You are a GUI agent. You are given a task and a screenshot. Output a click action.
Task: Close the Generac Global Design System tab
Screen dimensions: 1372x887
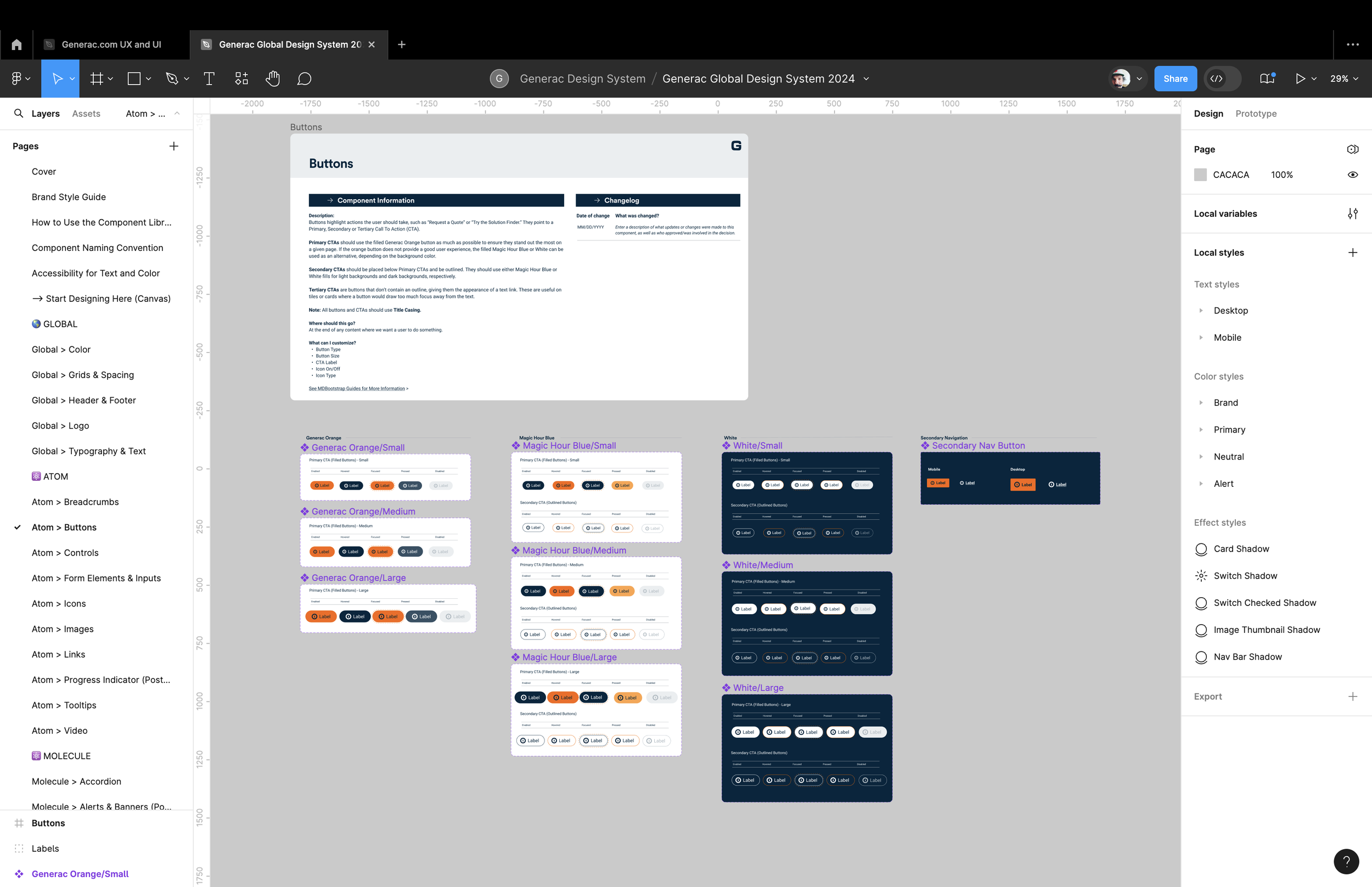coord(372,44)
